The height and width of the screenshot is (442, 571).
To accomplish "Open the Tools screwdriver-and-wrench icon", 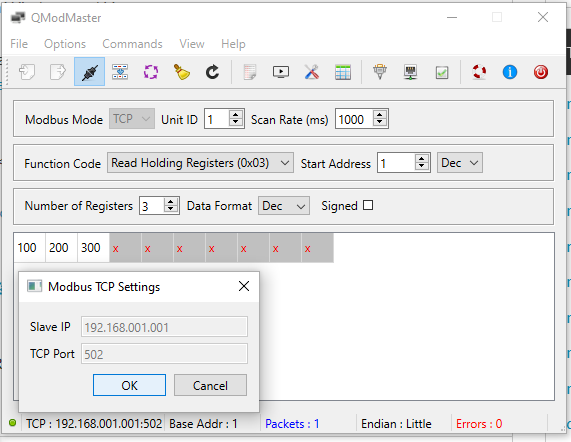I will (x=312, y=72).
